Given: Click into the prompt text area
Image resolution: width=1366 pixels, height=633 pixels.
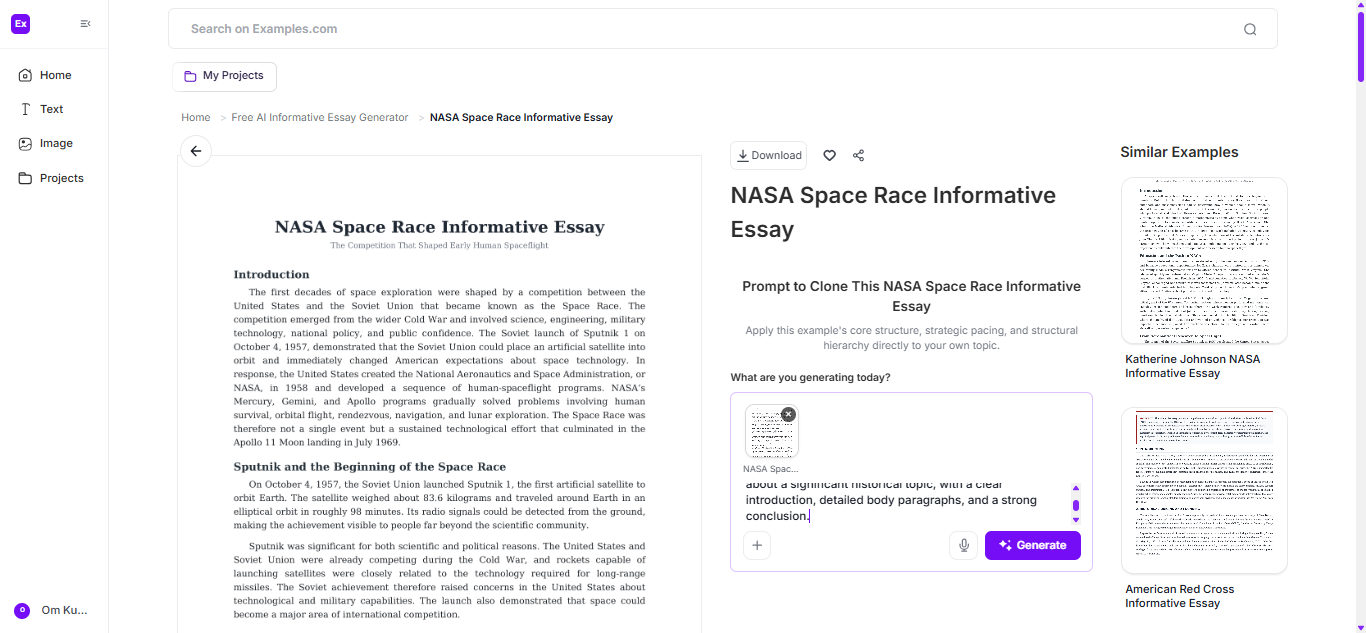Looking at the screenshot, I should click(x=905, y=500).
